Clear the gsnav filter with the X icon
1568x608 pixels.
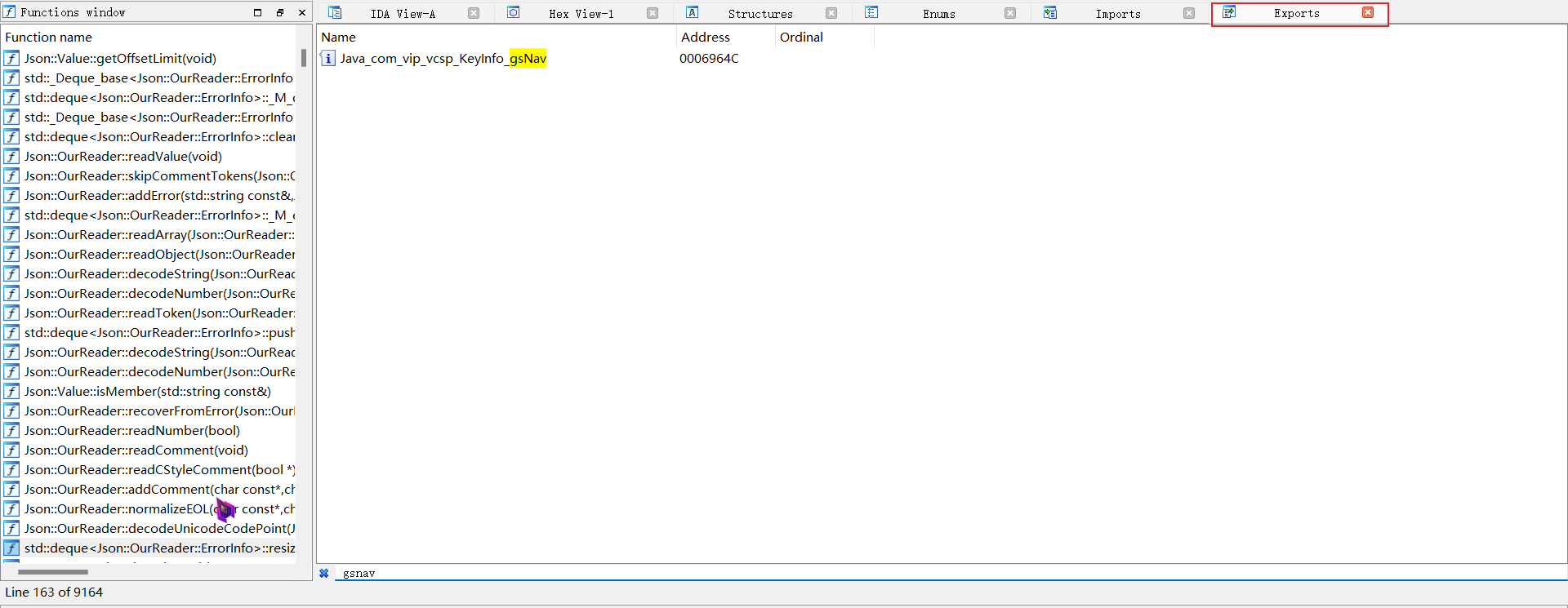pyautogui.click(x=324, y=573)
